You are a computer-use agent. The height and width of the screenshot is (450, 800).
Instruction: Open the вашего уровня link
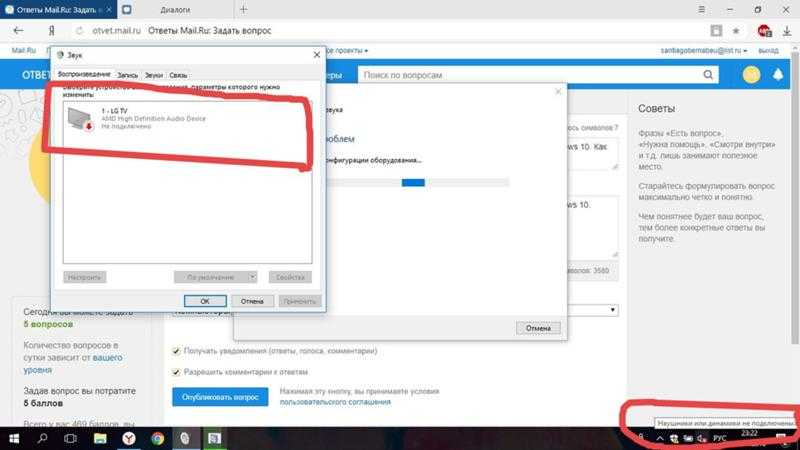(x=73, y=363)
